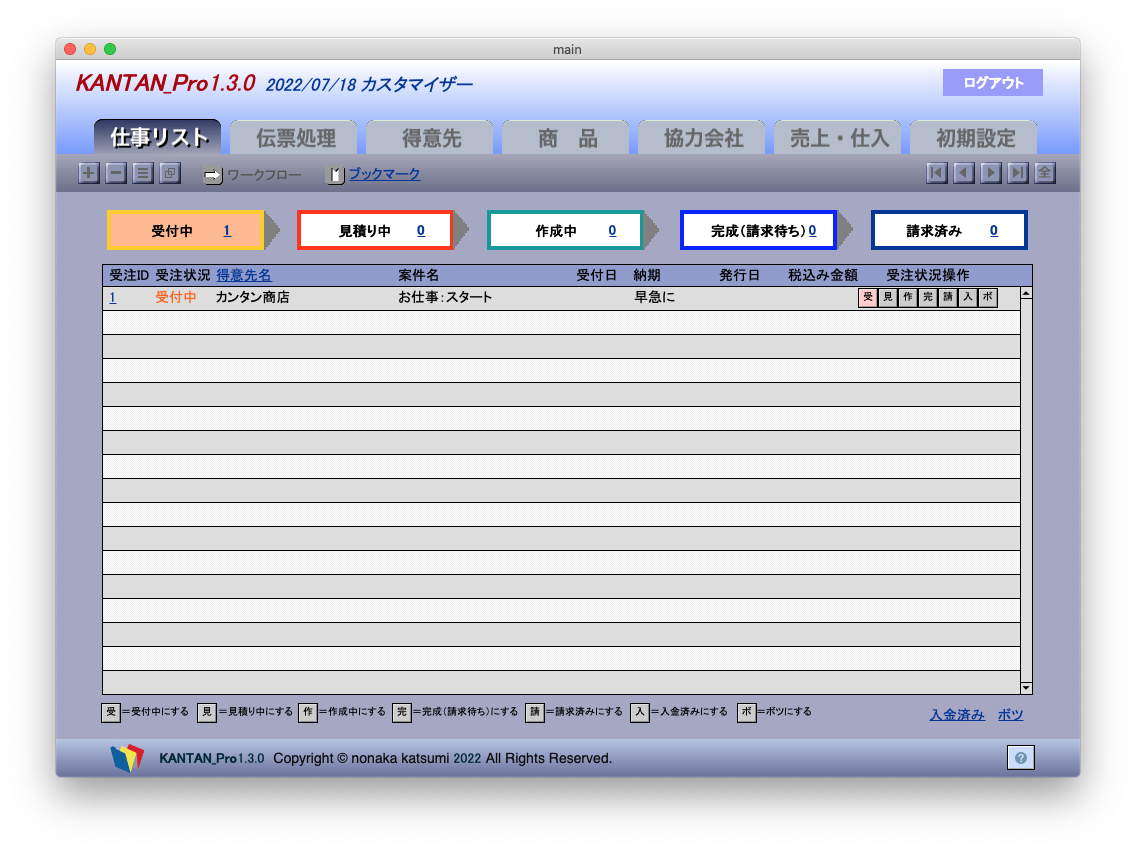Switch to list view icon in toolbar
The width and height of the screenshot is (1136, 851).
point(143,173)
